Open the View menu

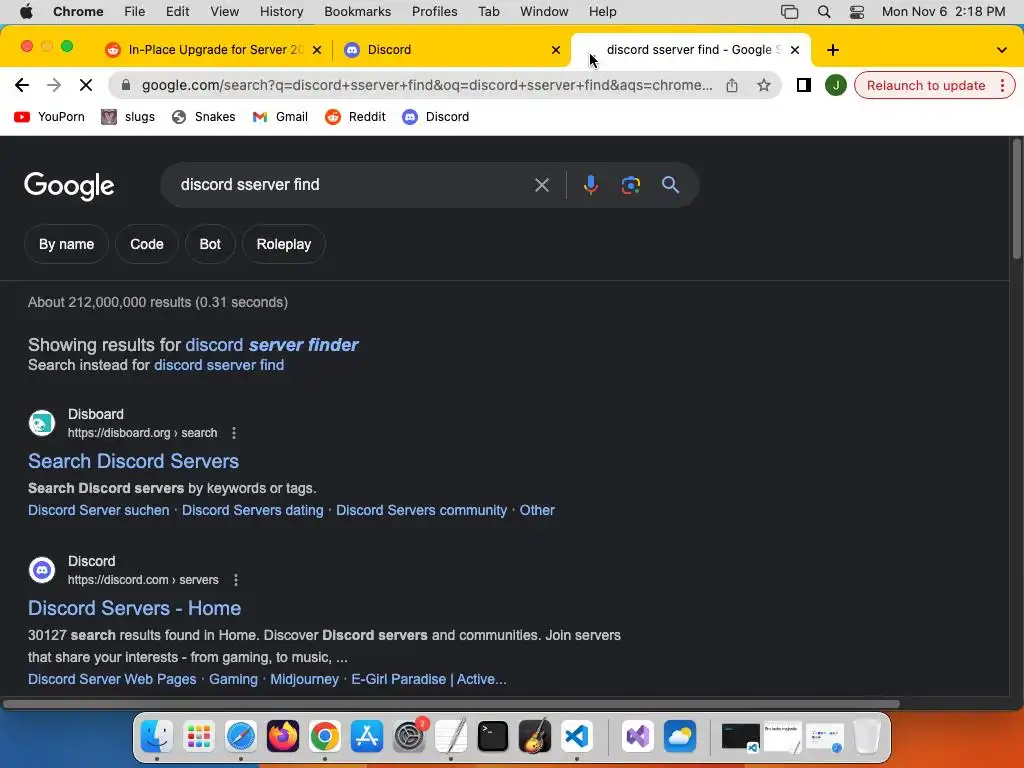[x=225, y=12]
